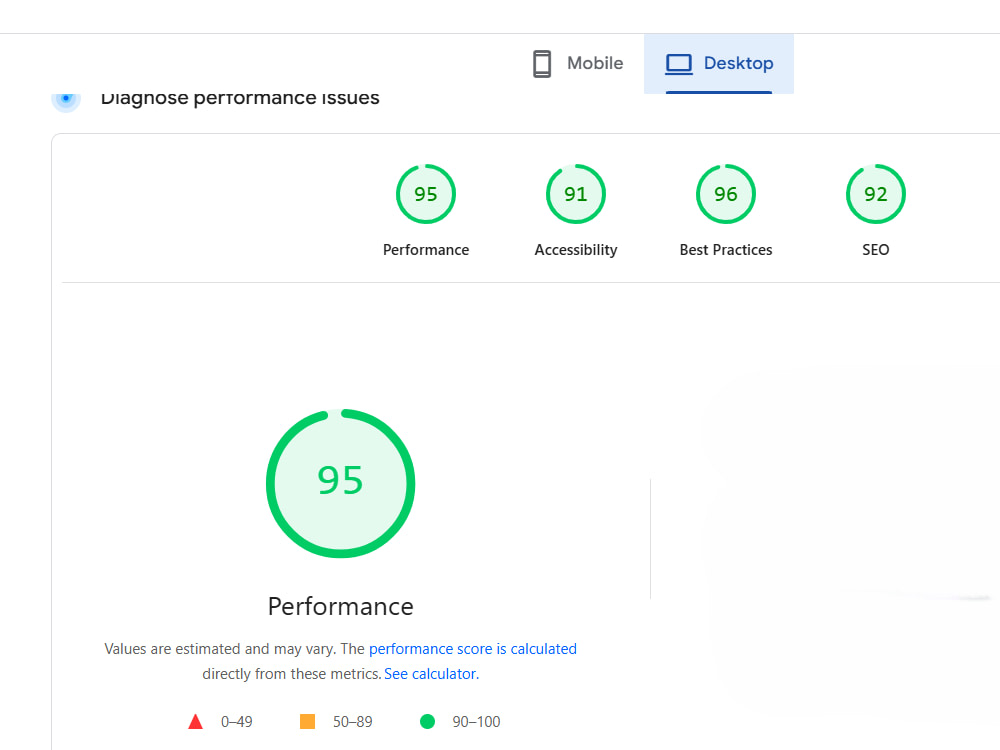Click the '50–89' legend text

pos(353,722)
